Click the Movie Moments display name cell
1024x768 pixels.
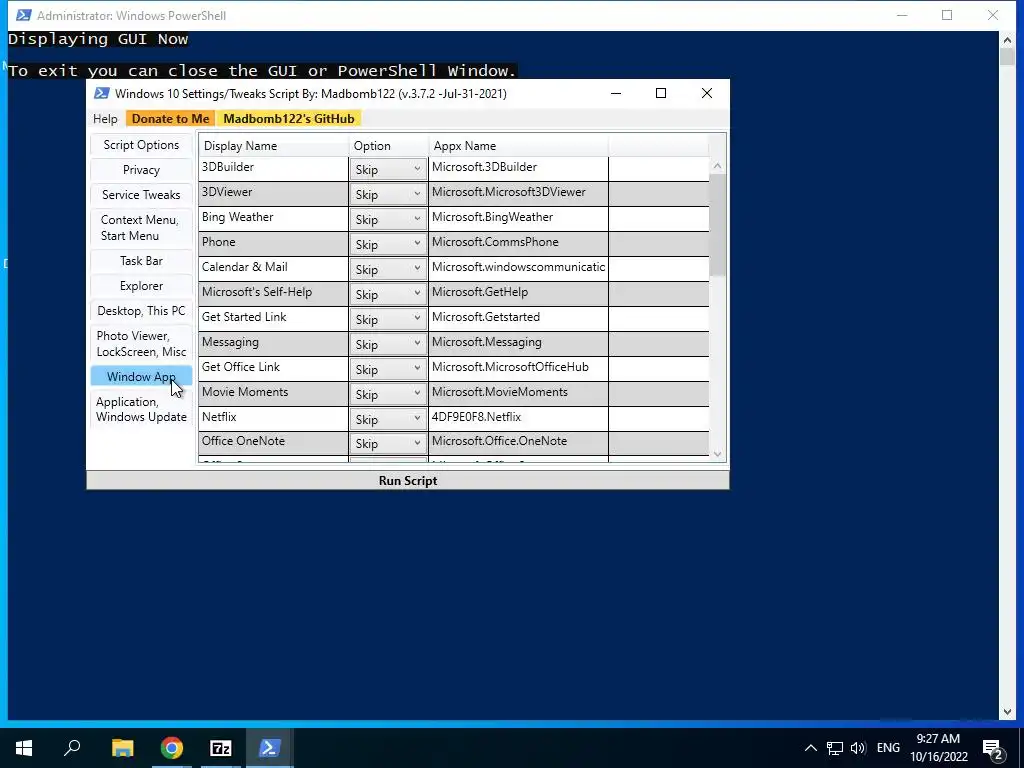(x=273, y=393)
